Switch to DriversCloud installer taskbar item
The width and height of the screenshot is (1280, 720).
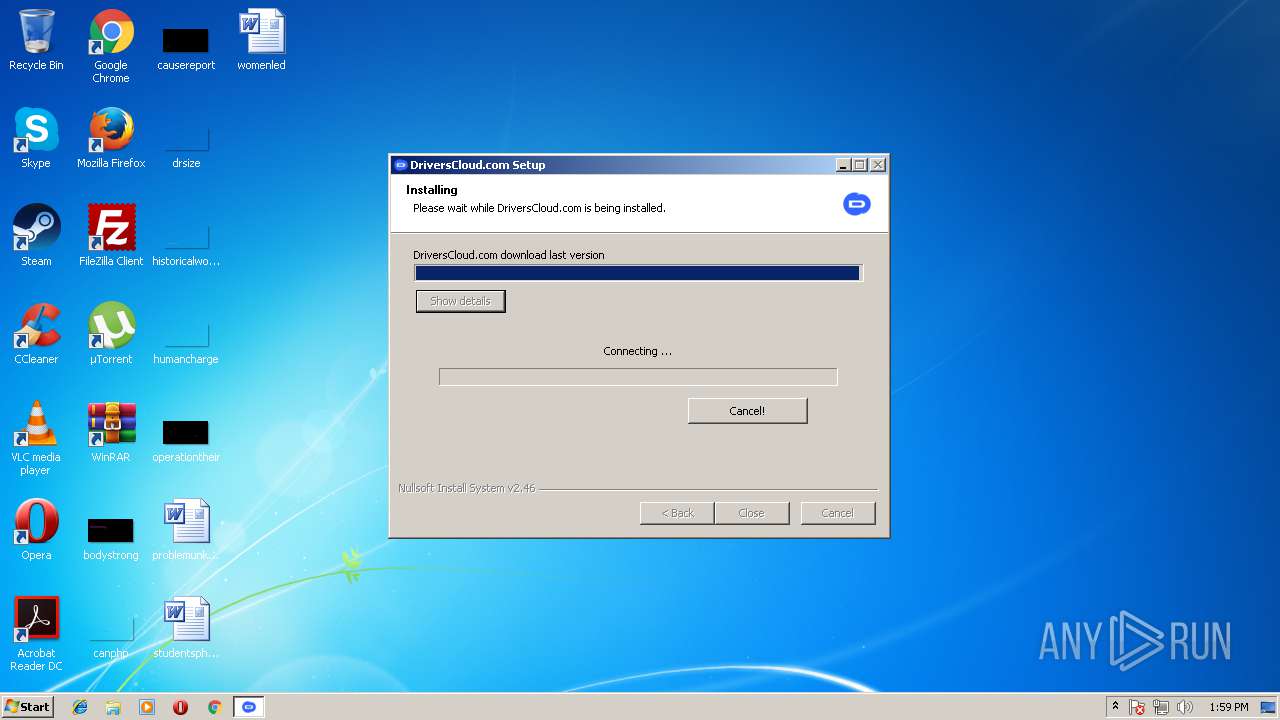point(249,707)
